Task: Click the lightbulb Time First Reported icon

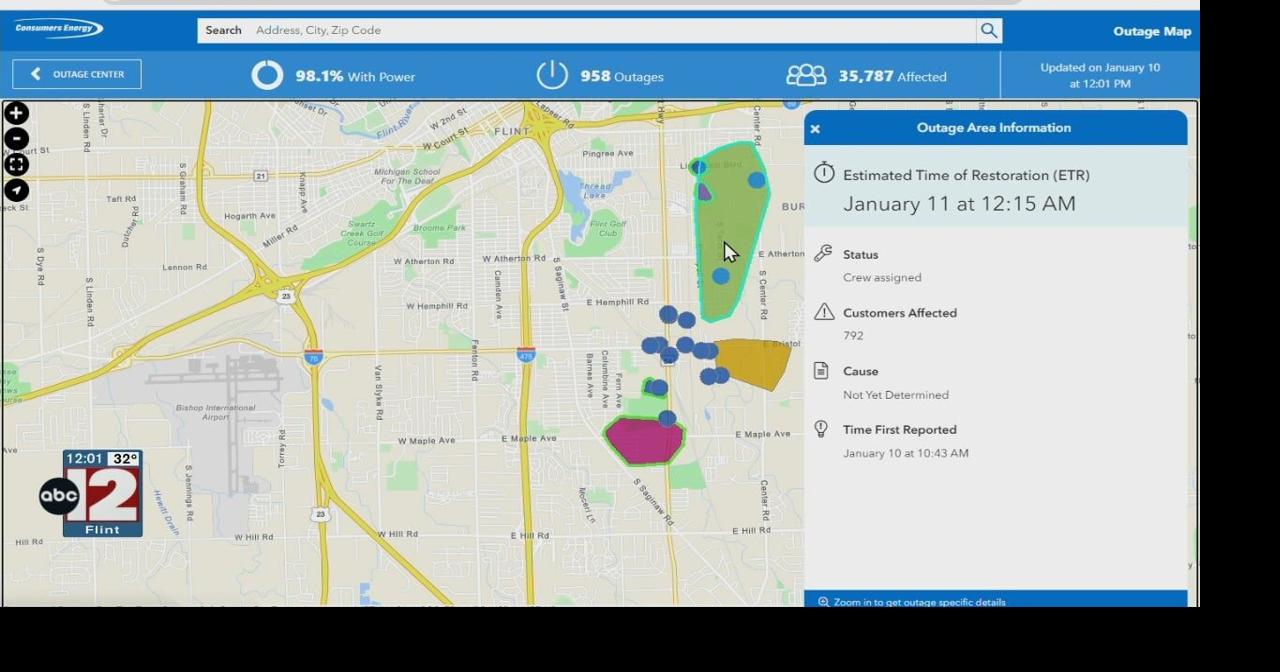Action: tap(821, 429)
